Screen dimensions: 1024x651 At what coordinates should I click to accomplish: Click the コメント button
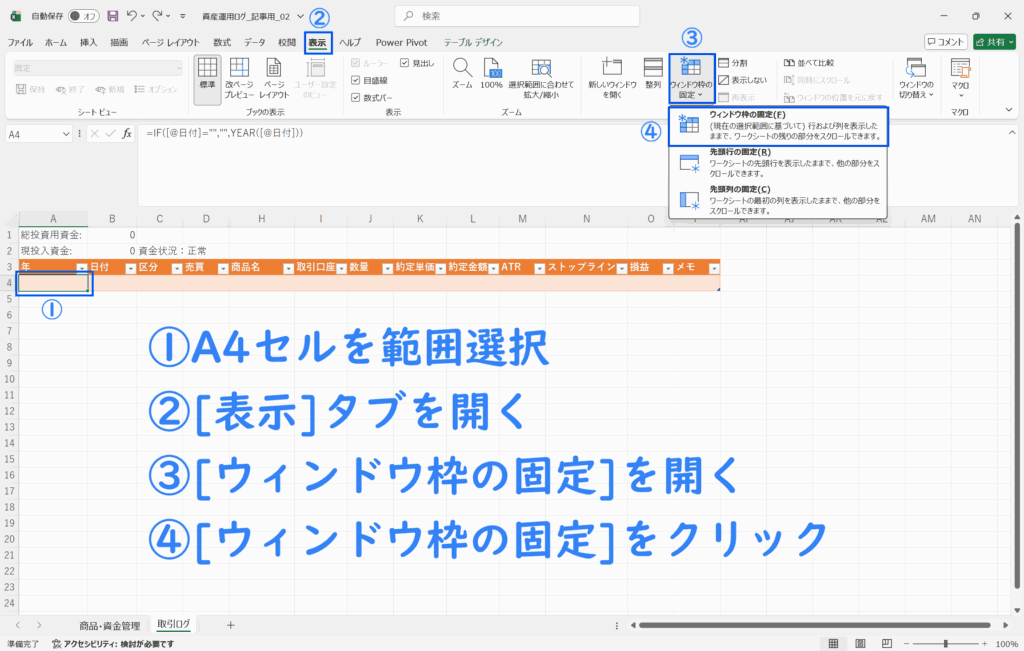[946, 43]
